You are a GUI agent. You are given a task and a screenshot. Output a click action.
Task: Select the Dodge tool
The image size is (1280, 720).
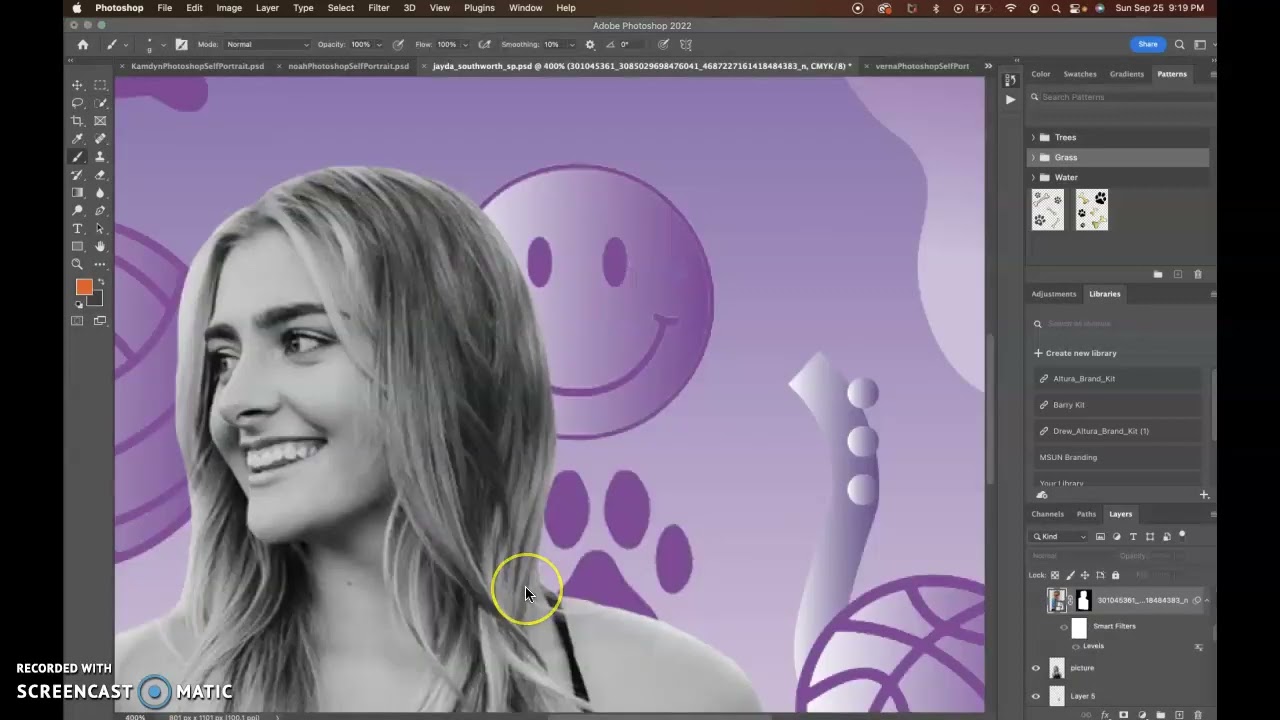tap(77, 211)
